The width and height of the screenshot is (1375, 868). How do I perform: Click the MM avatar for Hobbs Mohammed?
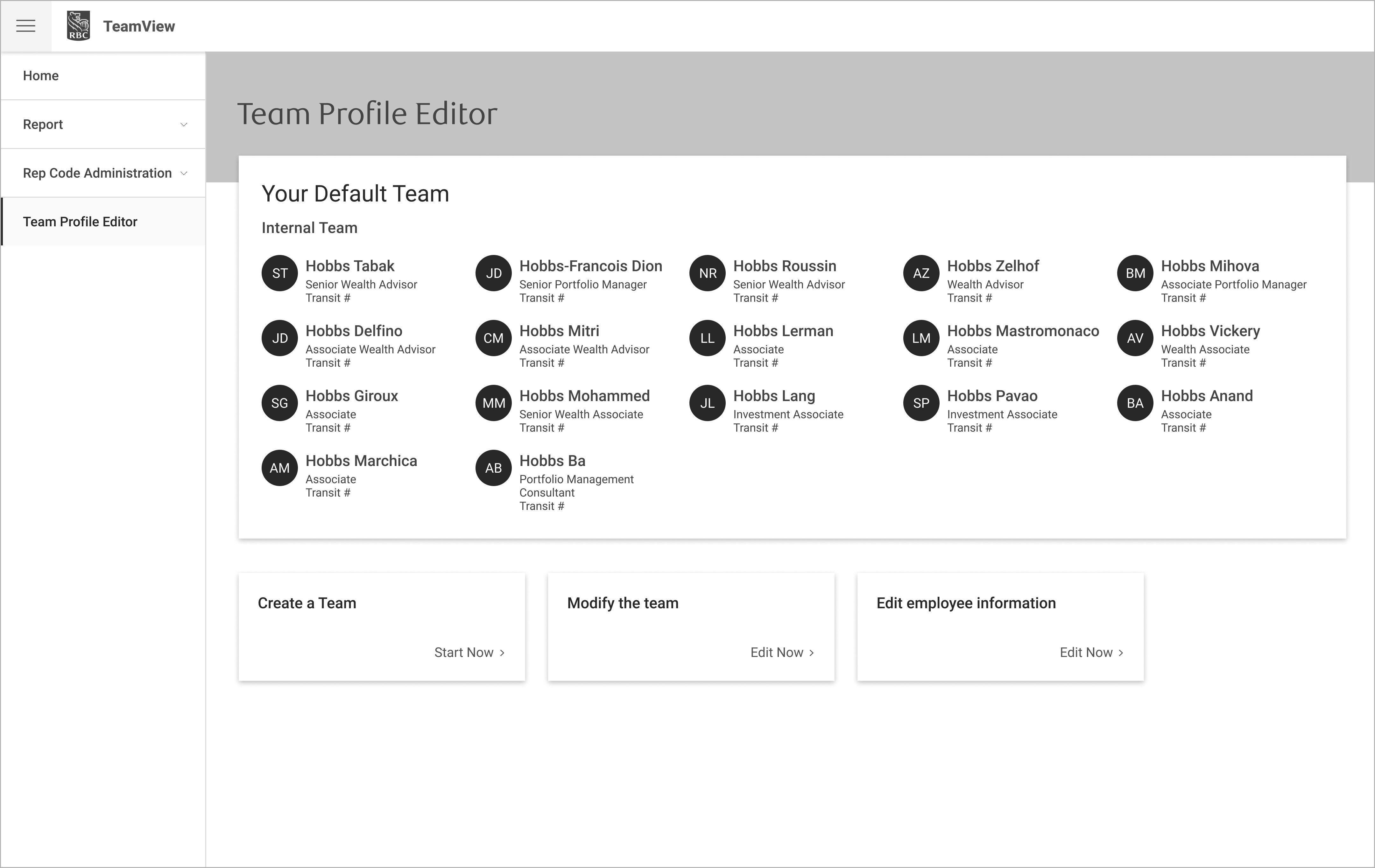coord(493,403)
